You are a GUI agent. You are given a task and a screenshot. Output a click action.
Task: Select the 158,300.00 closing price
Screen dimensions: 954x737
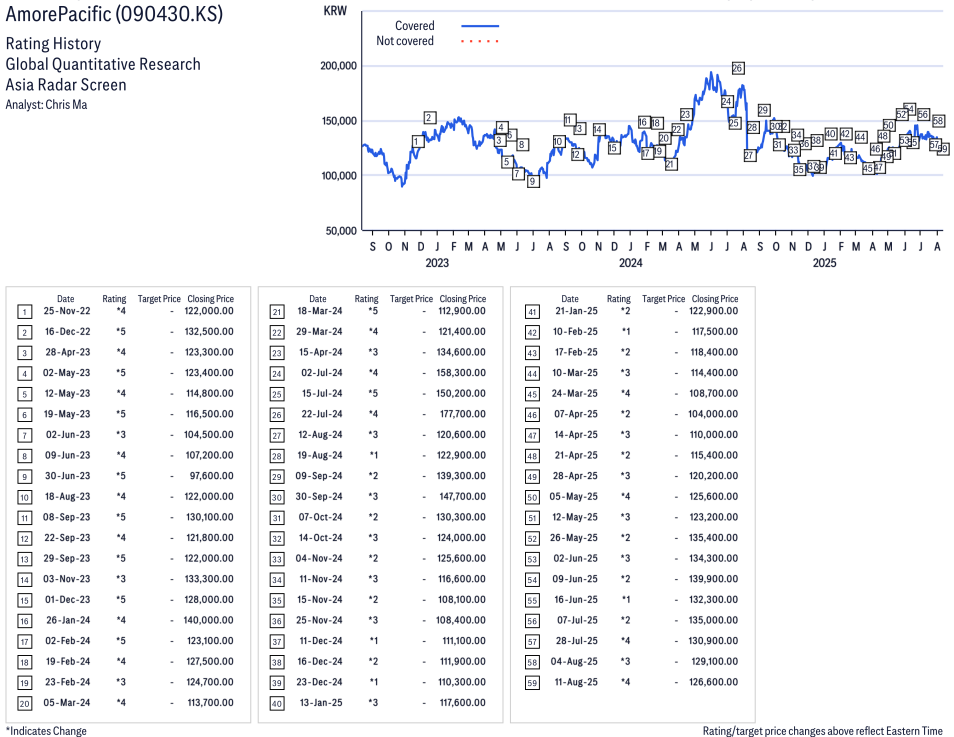pos(461,372)
